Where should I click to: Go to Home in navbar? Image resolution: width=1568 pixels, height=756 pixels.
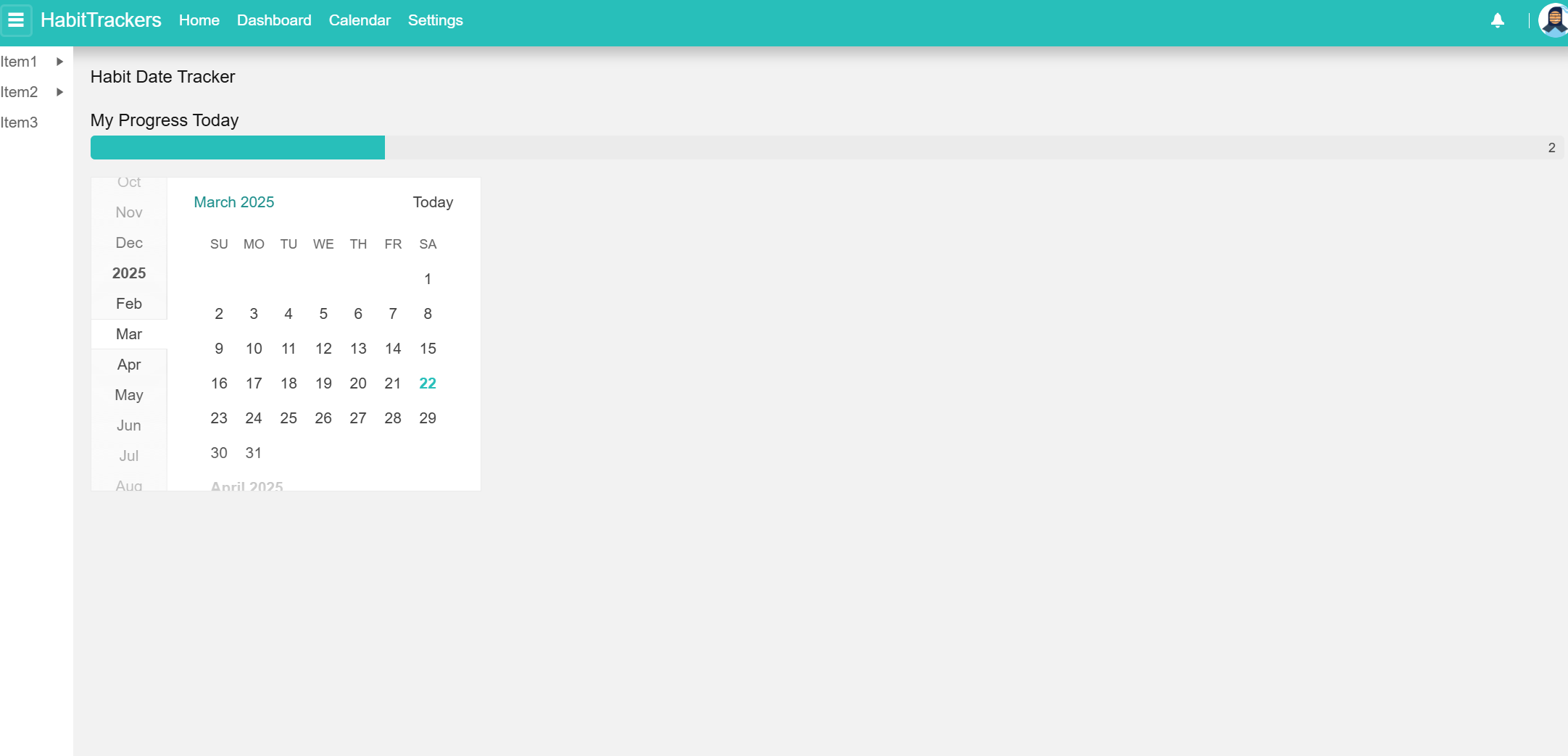[x=199, y=20]
